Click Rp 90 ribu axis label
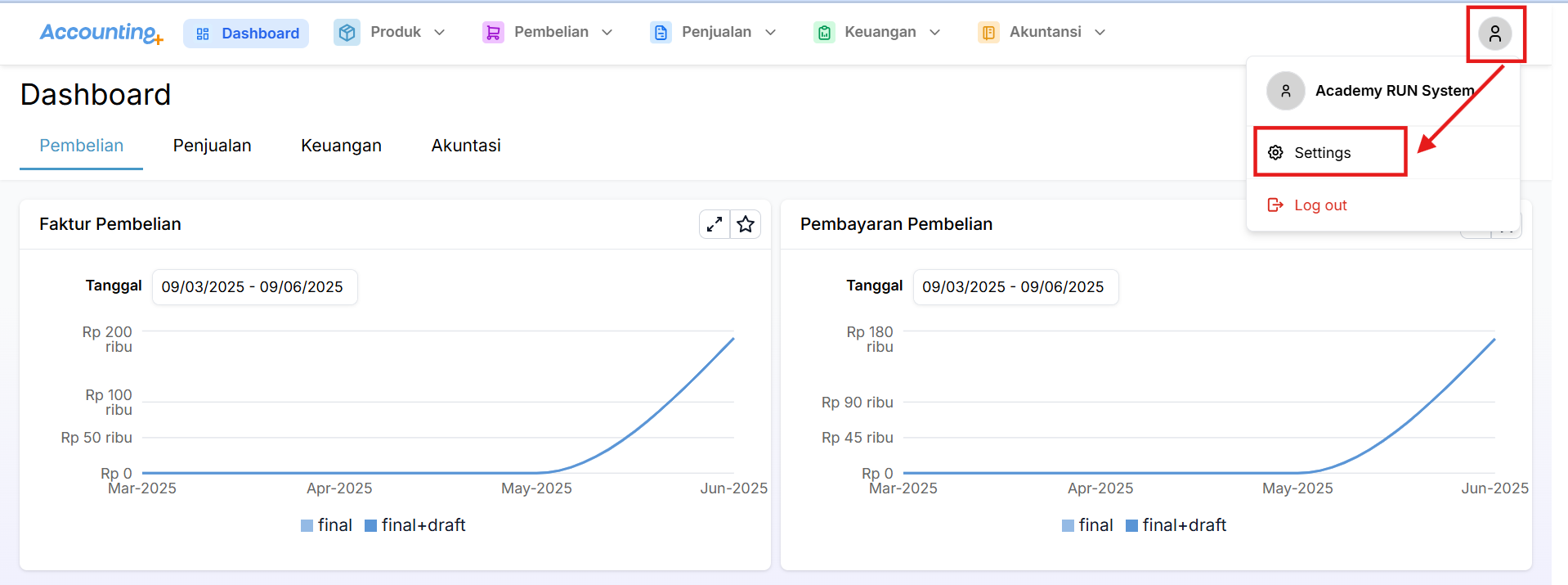Screen dimensions: 1568x585 click(858, 403)
